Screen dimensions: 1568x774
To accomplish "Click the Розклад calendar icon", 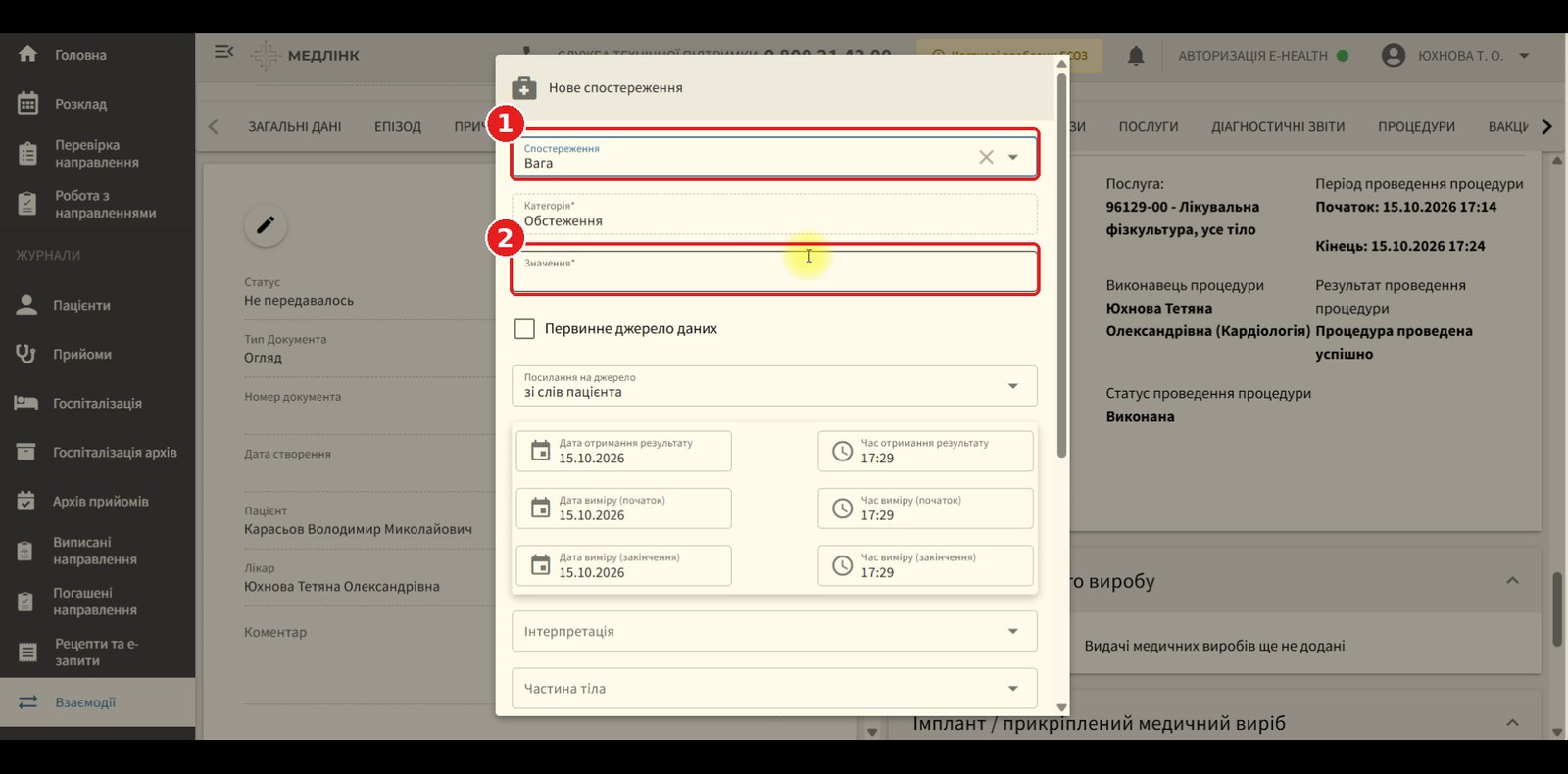I will 27,103.
